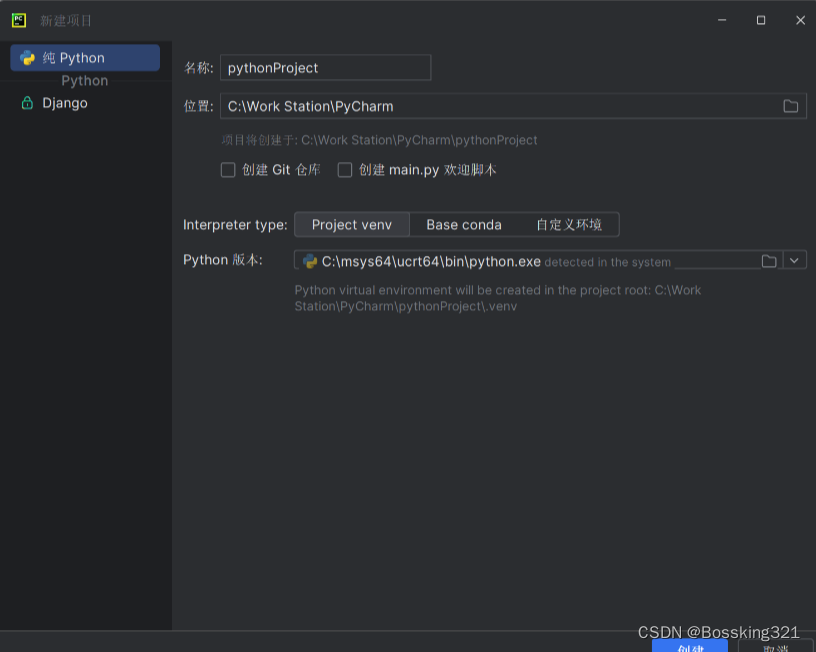816x652 pixels.
Task: Browse for project location folder
Action: tap(790, 106)
